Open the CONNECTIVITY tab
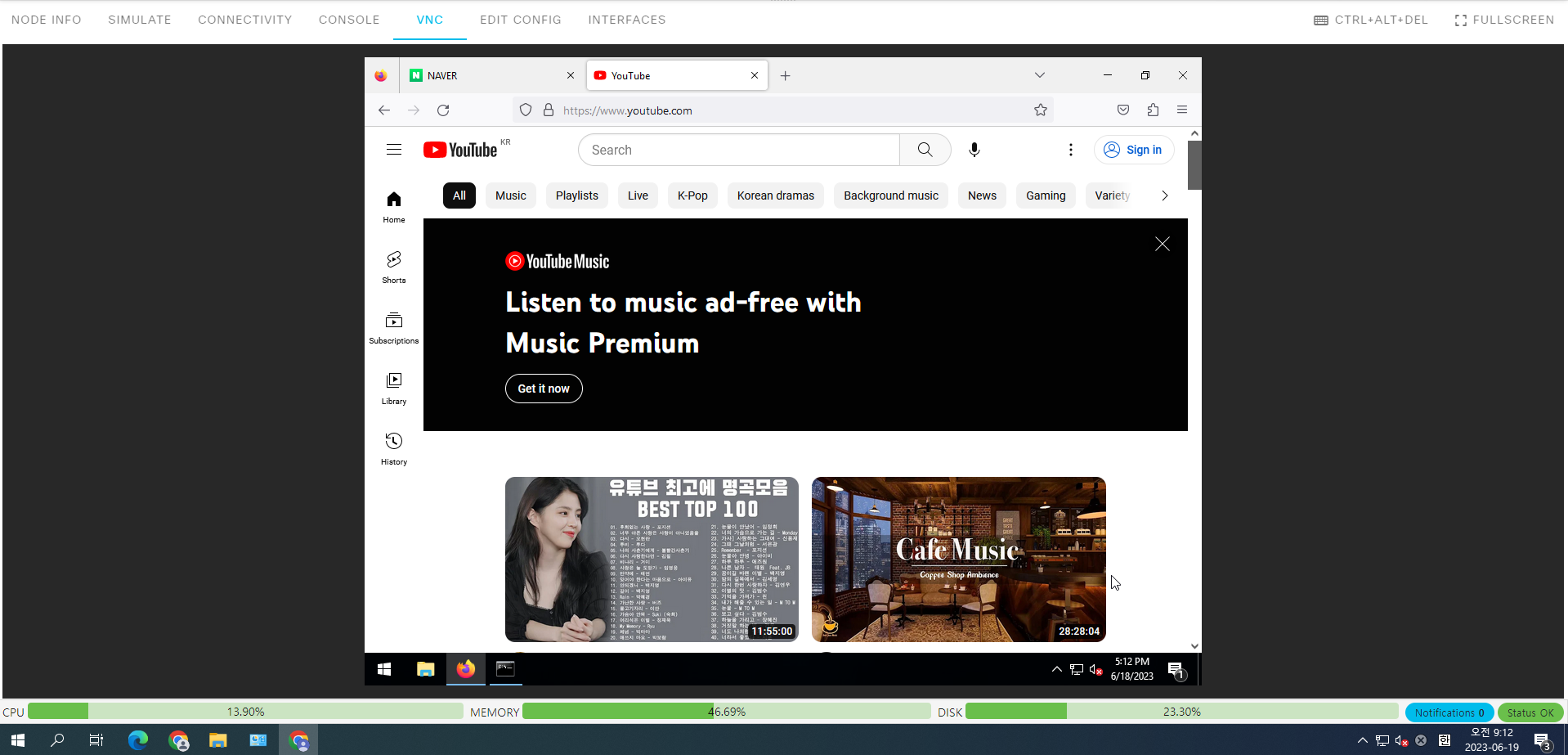Viewport: 1568px width, 755px height. click(245, 20)
